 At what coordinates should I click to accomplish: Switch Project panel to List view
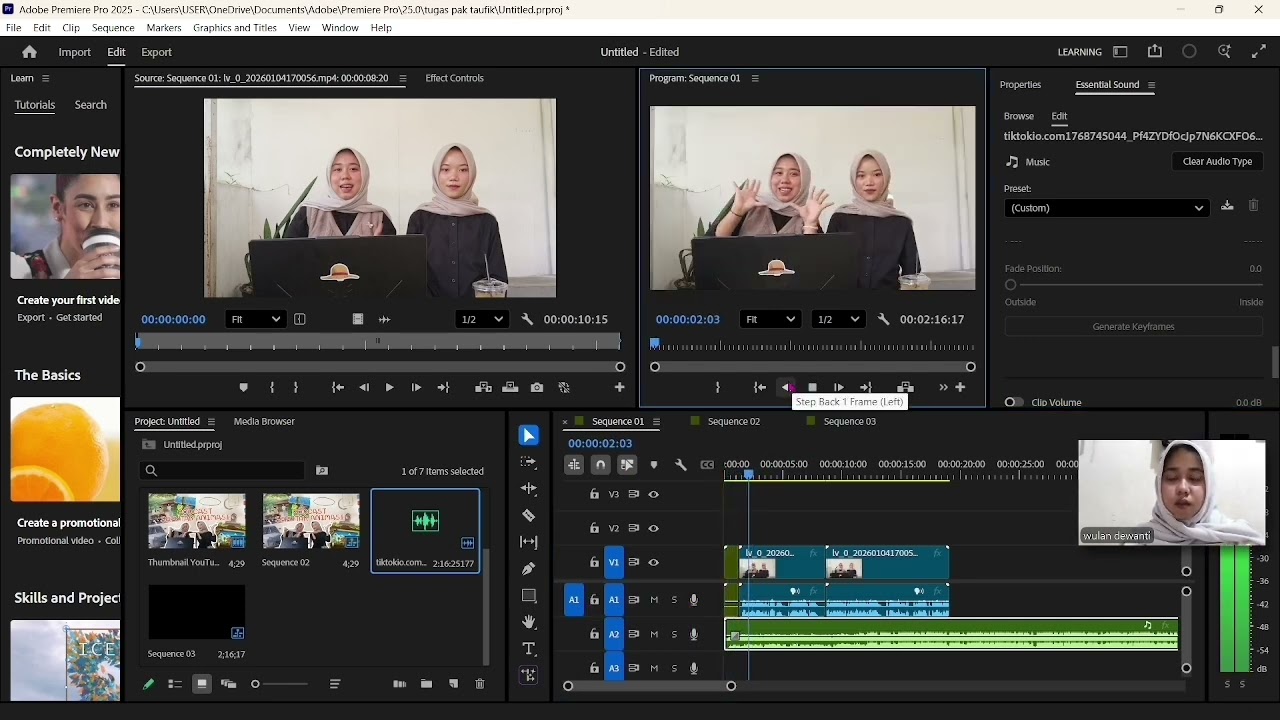[175, 684]
